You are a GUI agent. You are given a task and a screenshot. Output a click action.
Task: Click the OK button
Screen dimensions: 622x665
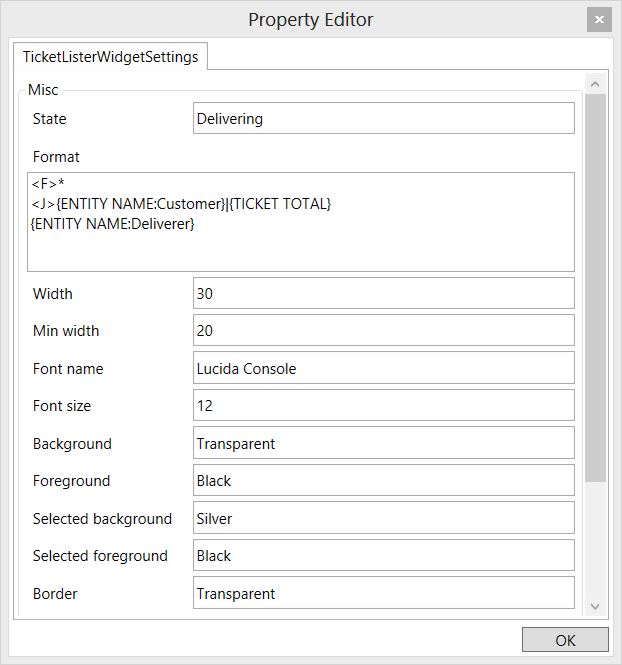(x=565, y=640)
